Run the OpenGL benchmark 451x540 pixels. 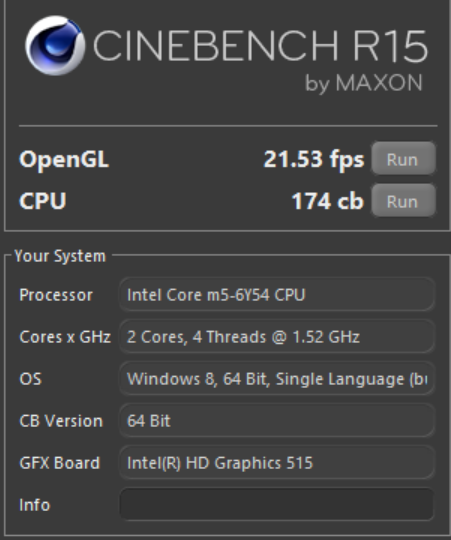point(403,159)
